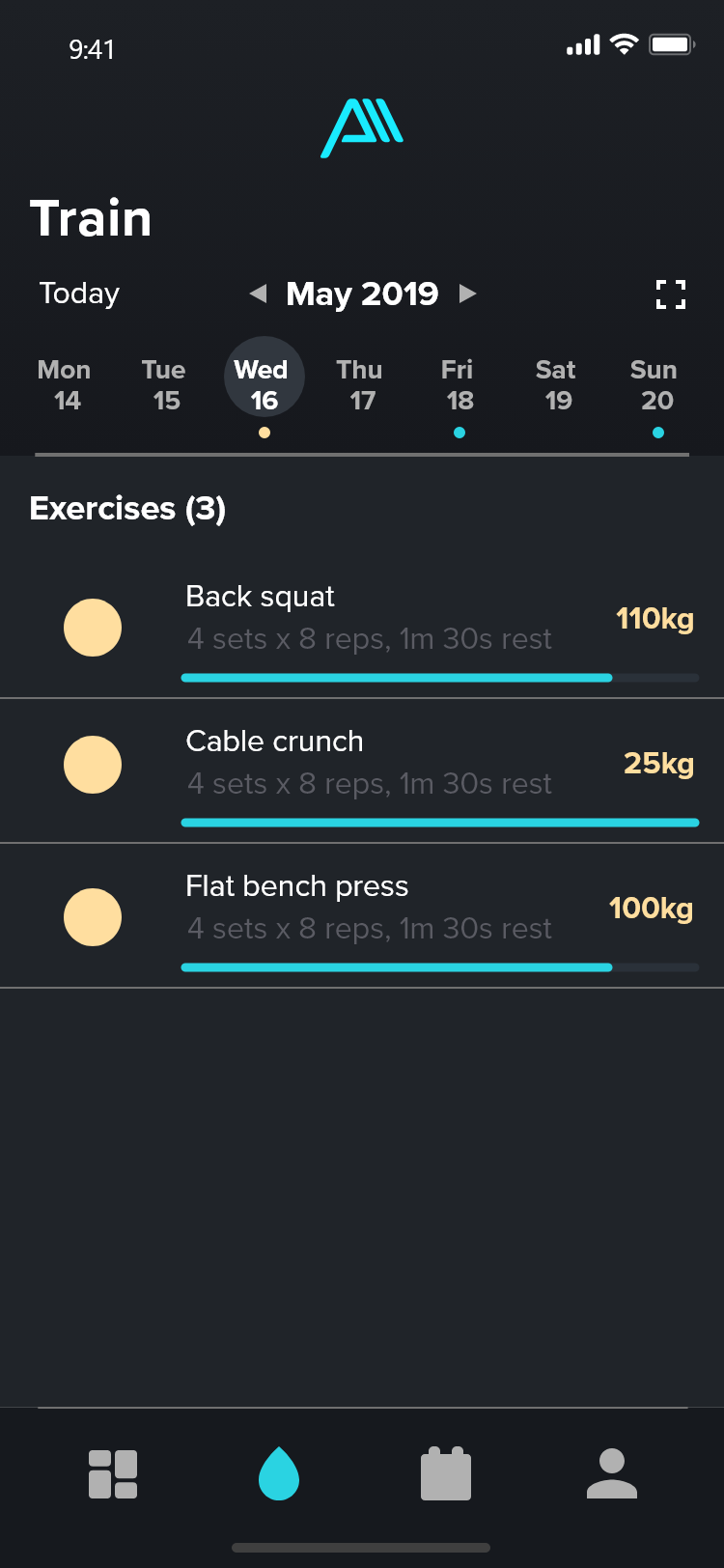Open the profile person tab
The height and width of the screenshot is (1568, 724).
(612, 1473)
